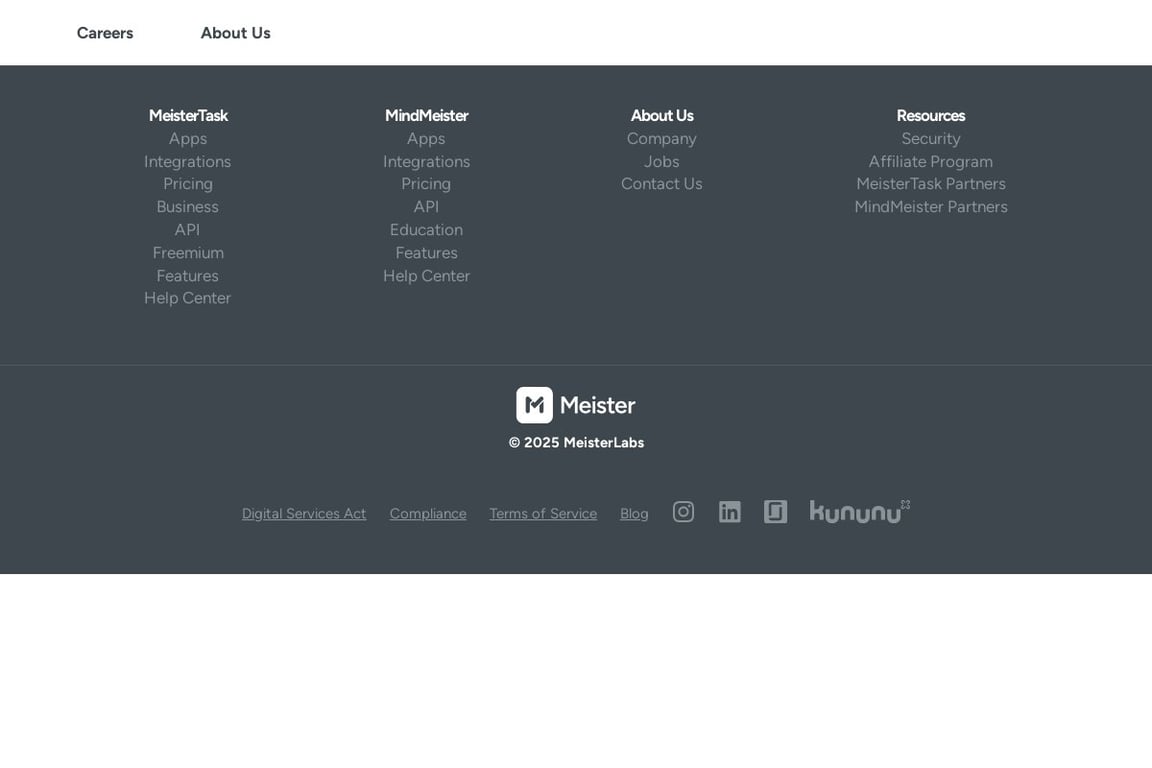Open Integrations under MeisterTask

point(187,162)
